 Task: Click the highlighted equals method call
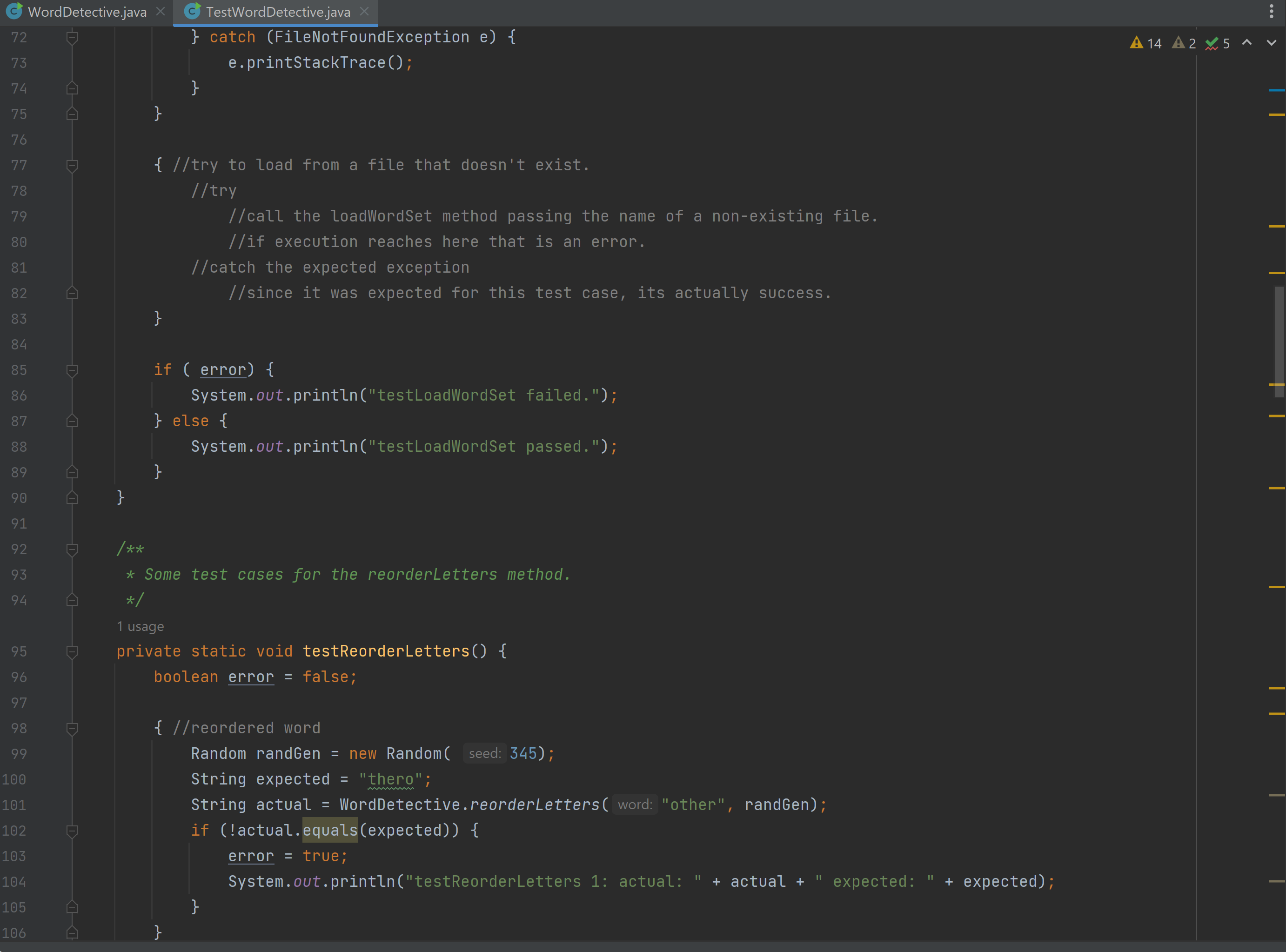(x=330, y=831)
